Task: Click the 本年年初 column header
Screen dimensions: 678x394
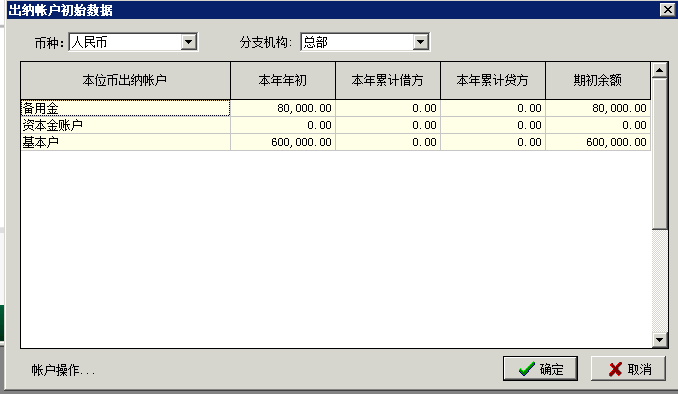Action: [283, 80]
